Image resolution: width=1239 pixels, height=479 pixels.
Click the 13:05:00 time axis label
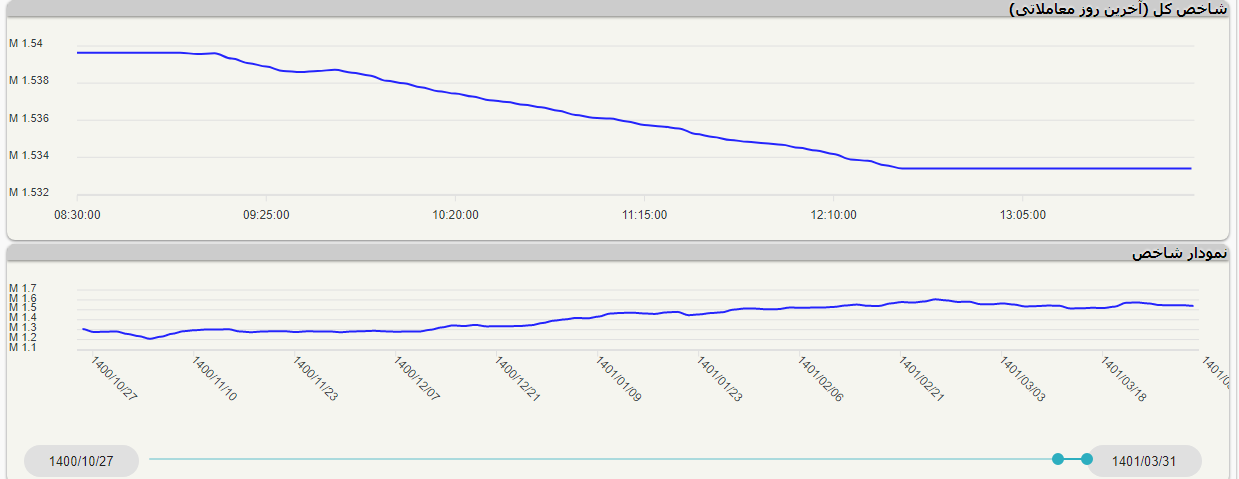coord(1023,214)
